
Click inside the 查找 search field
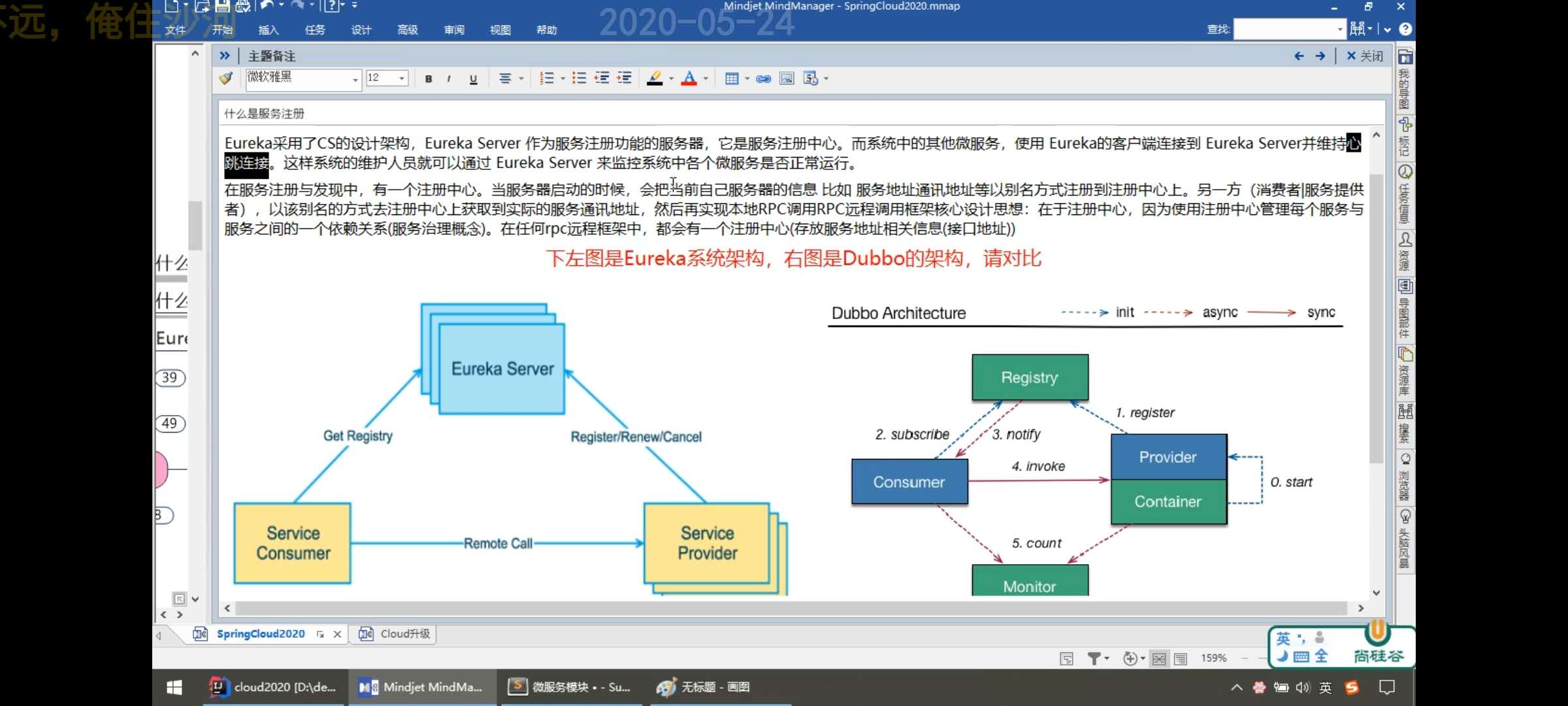point(1287,29)
